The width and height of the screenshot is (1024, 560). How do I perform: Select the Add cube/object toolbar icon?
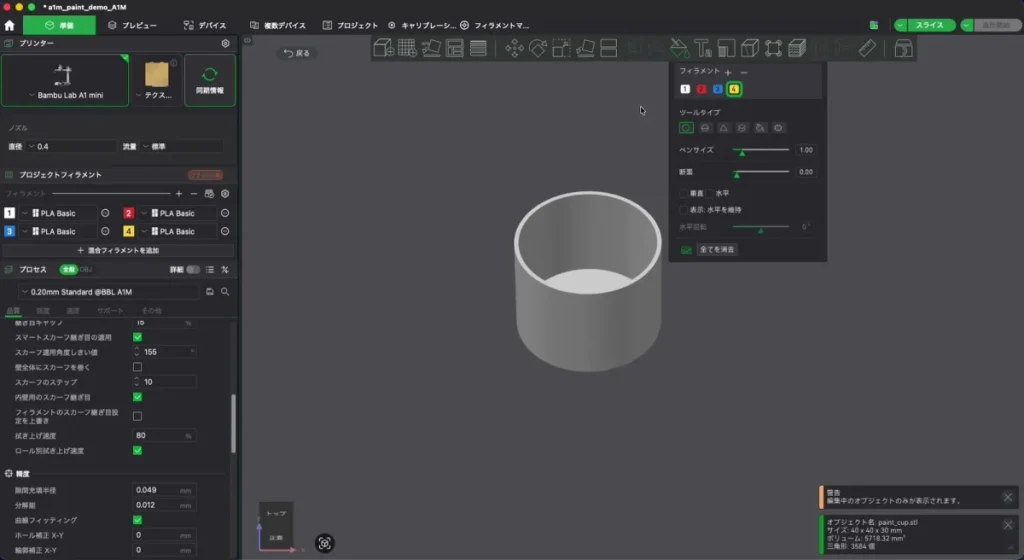383,48
